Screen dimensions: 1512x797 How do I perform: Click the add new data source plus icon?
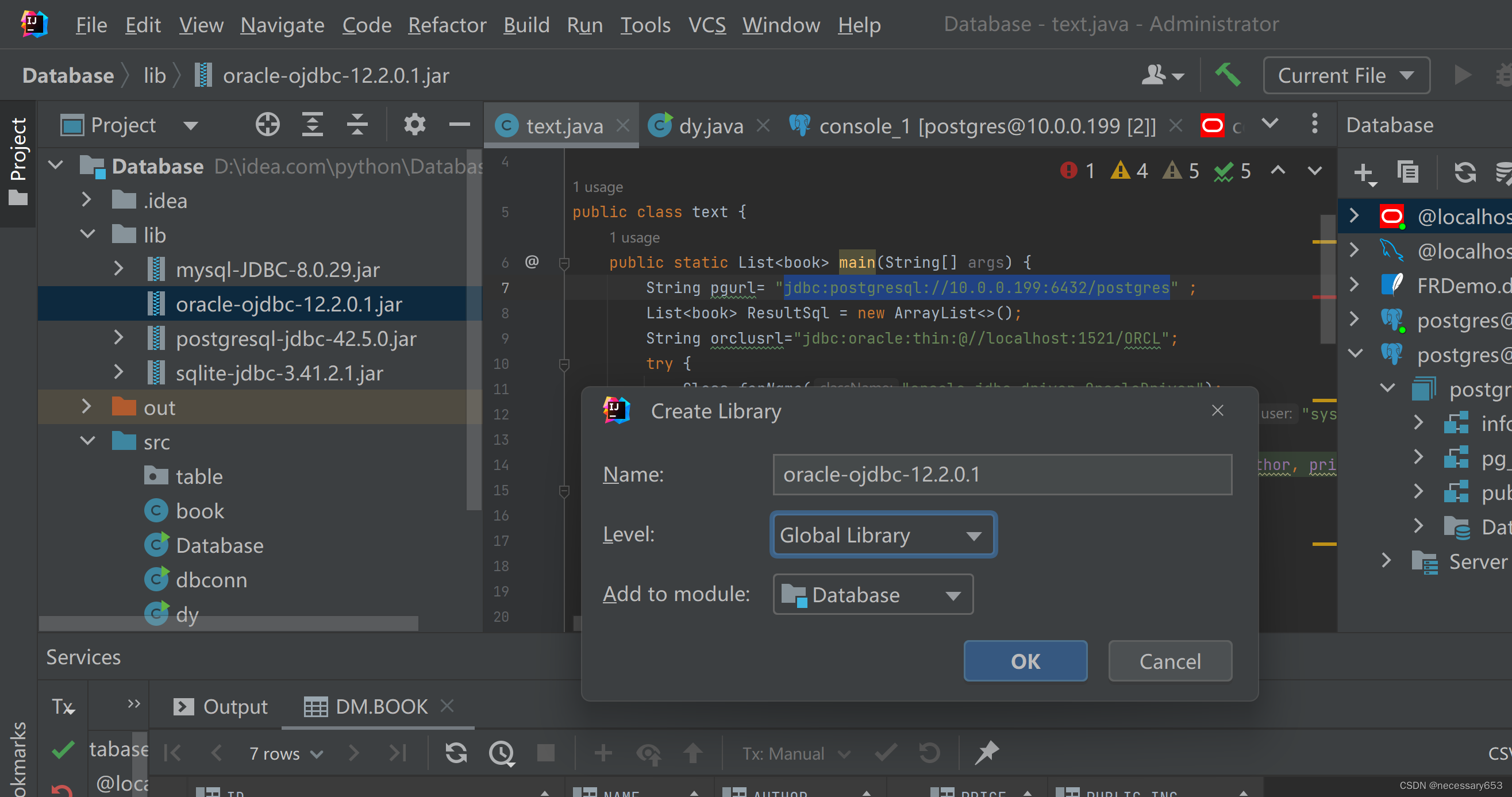click(1363, 172)
